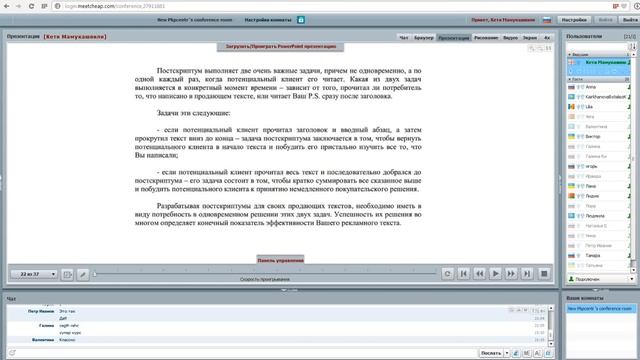Click chat message 'Классно' from Валентина
Screen dimensions: 640x360
[x=67, y=340]
